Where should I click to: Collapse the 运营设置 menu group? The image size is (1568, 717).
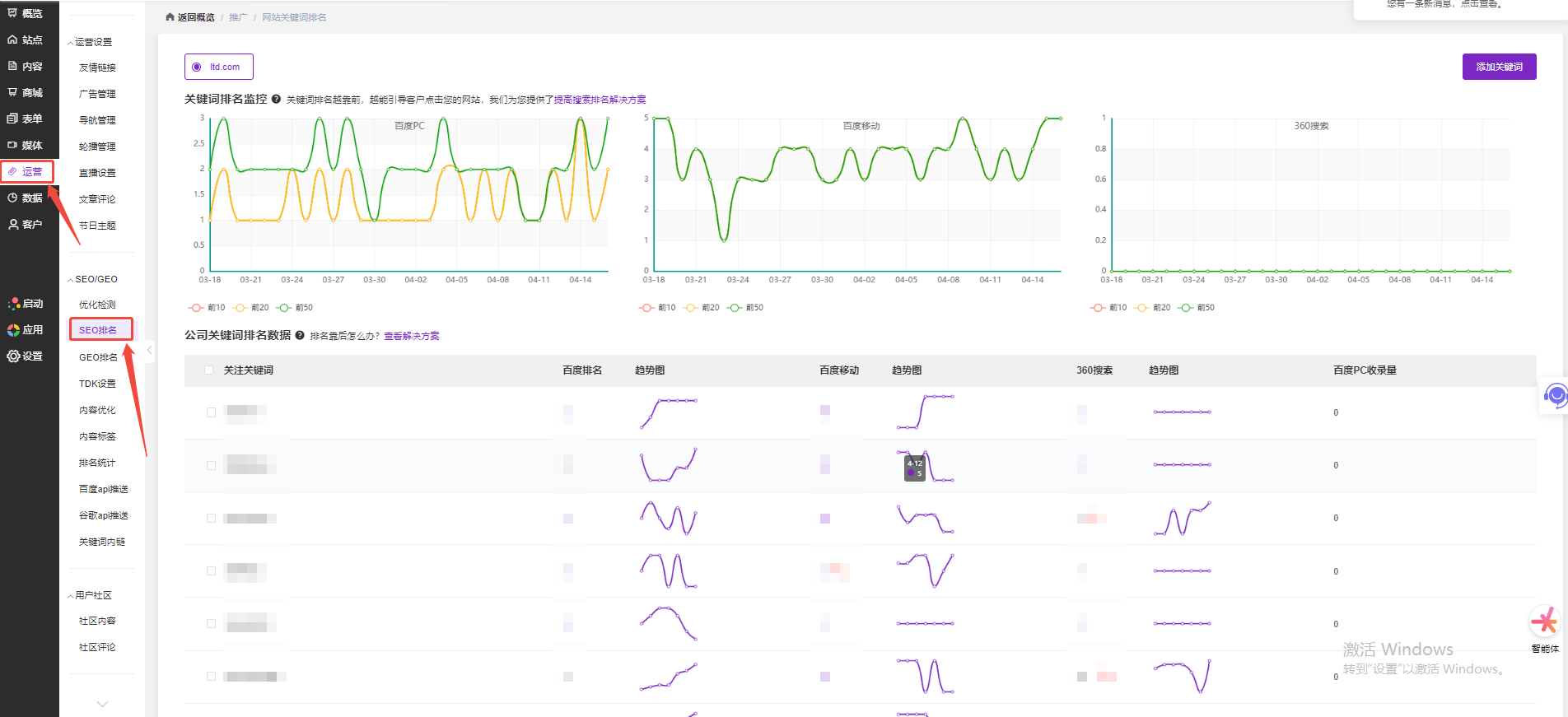tap(71, 42)
